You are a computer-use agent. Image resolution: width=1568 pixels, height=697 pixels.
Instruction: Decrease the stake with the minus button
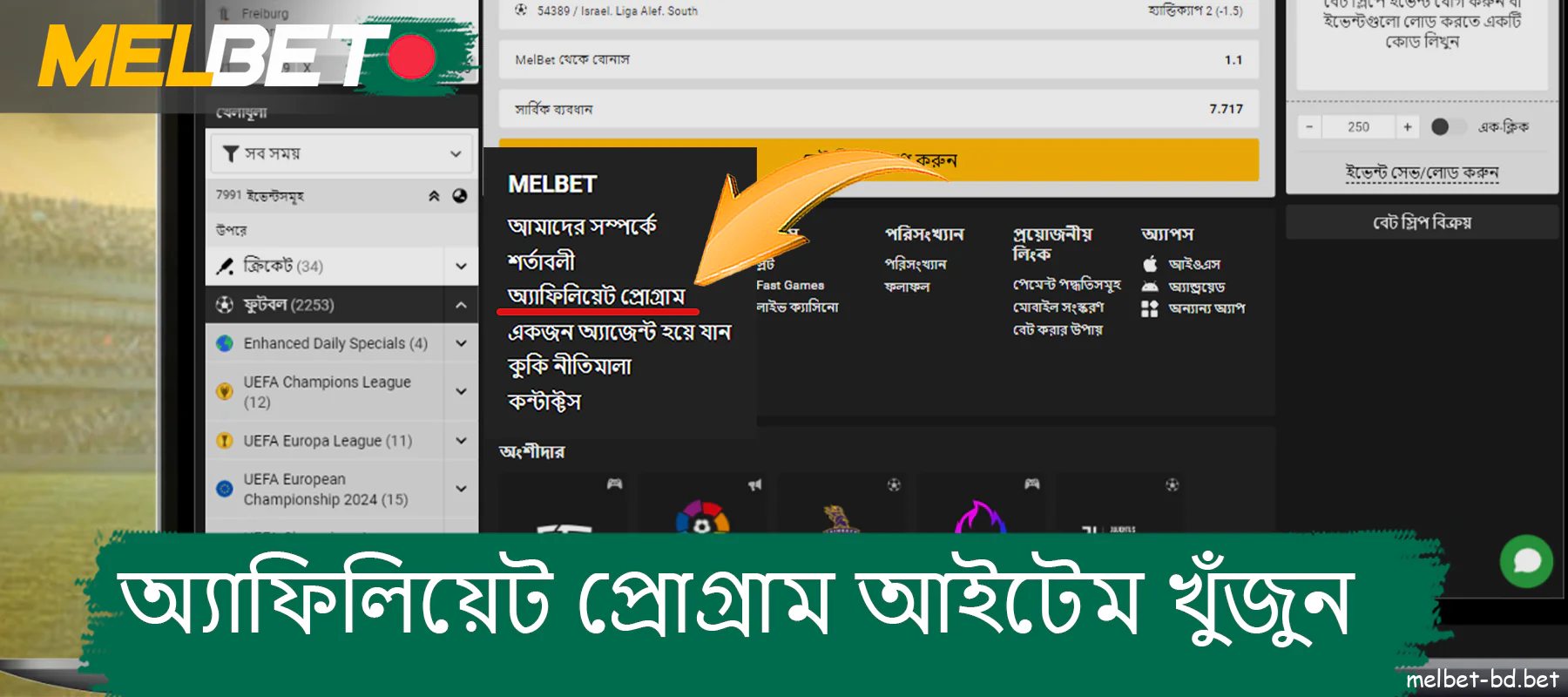1308,126
